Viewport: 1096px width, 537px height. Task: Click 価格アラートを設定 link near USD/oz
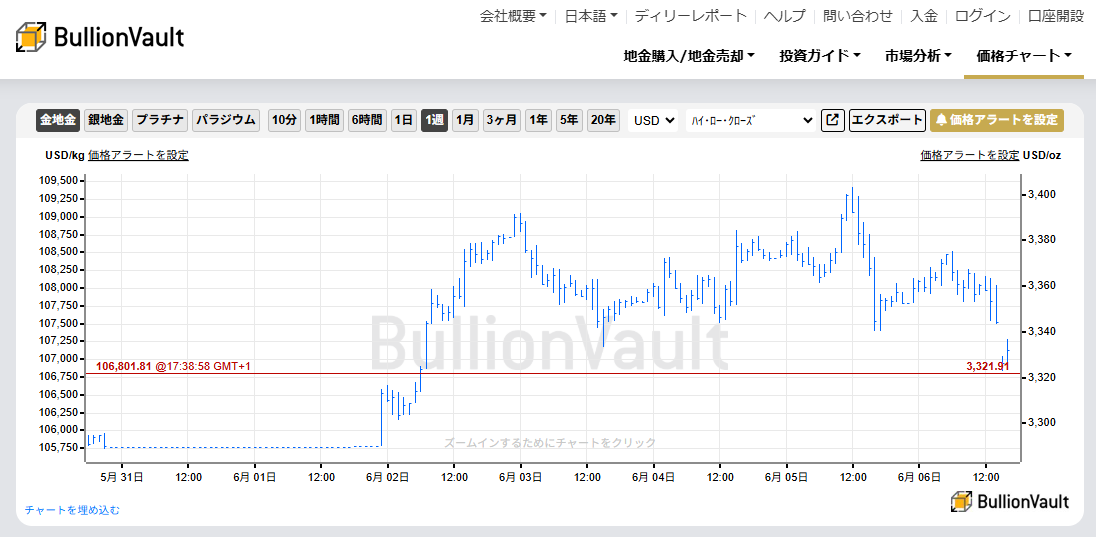(x=969, y=155)
